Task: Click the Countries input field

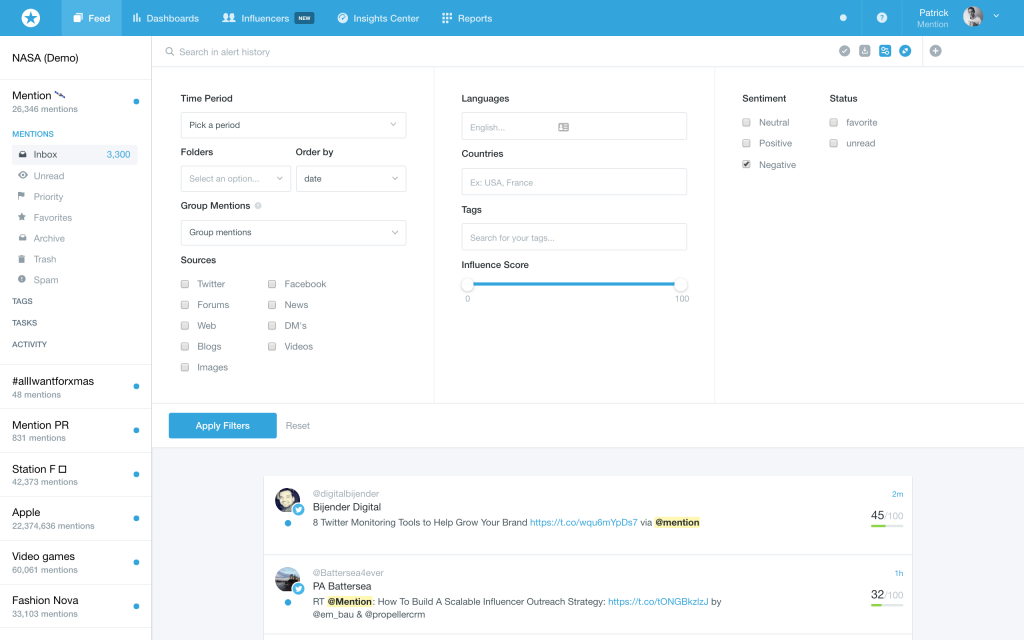Action: [574, 182]
